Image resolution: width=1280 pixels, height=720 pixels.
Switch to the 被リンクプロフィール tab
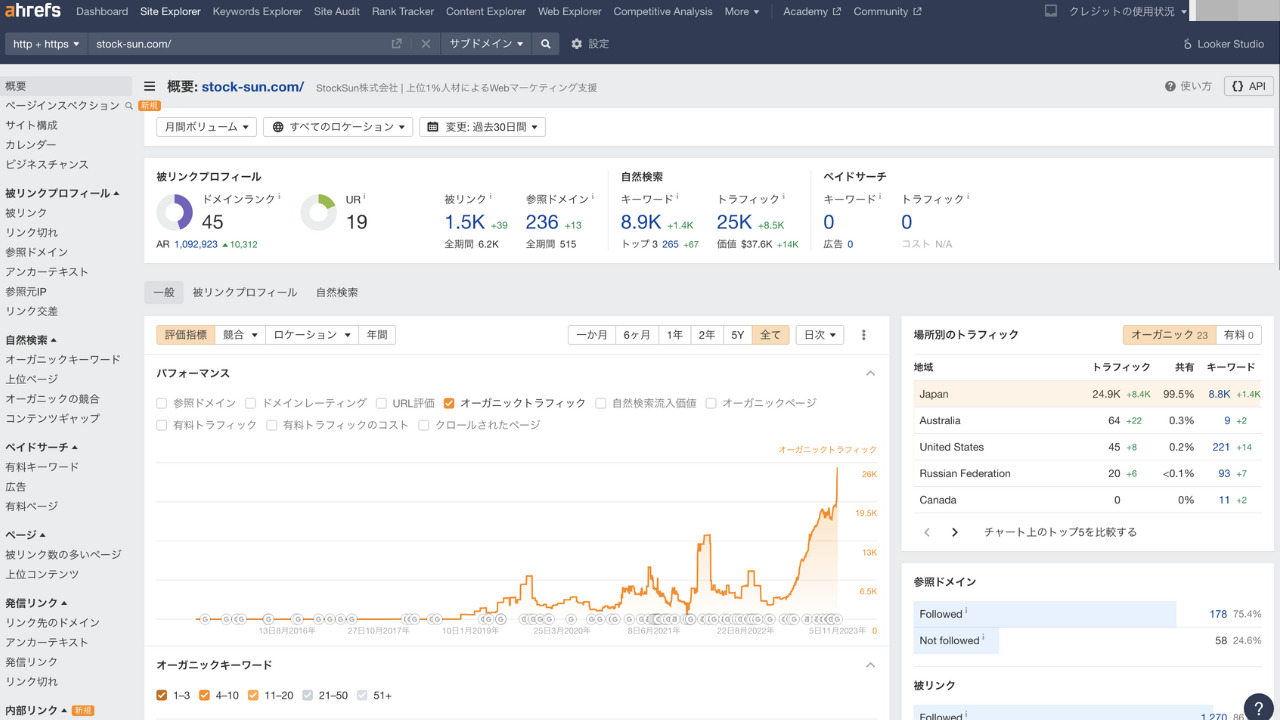click(244, 292)
